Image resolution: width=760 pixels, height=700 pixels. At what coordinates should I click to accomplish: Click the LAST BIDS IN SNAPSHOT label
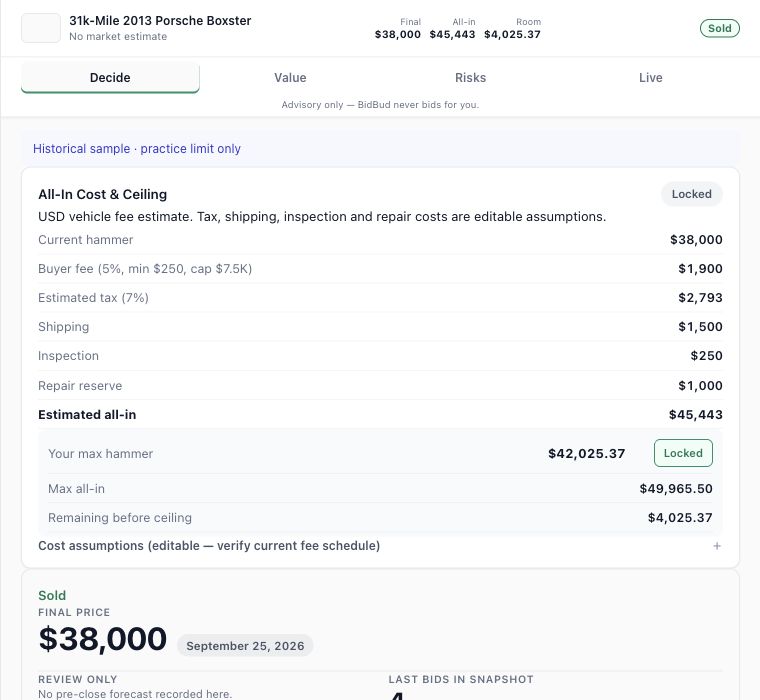[461, 679]
